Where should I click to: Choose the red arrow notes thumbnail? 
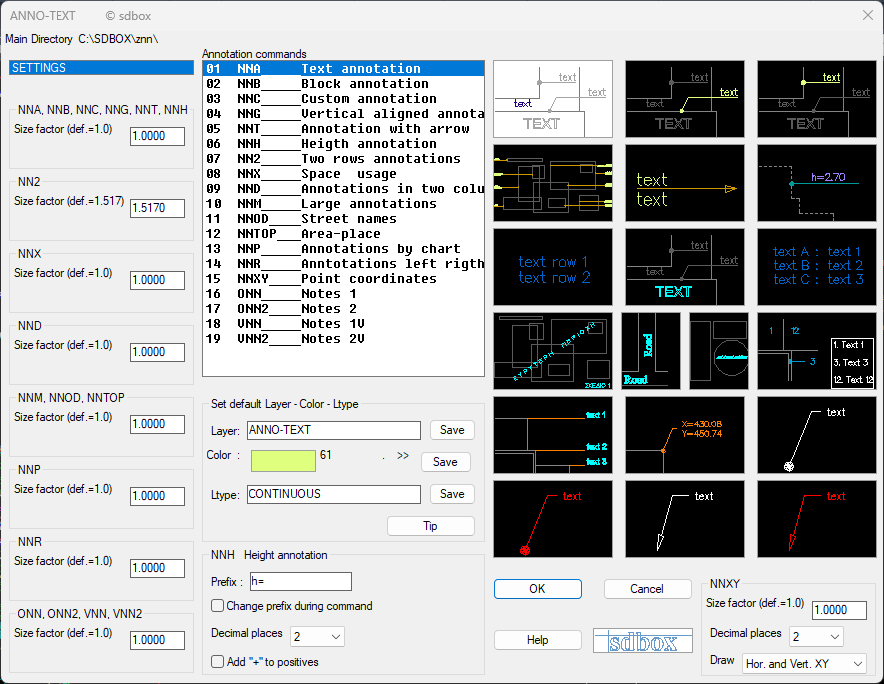pyautogui.click(x=817, y=519)
